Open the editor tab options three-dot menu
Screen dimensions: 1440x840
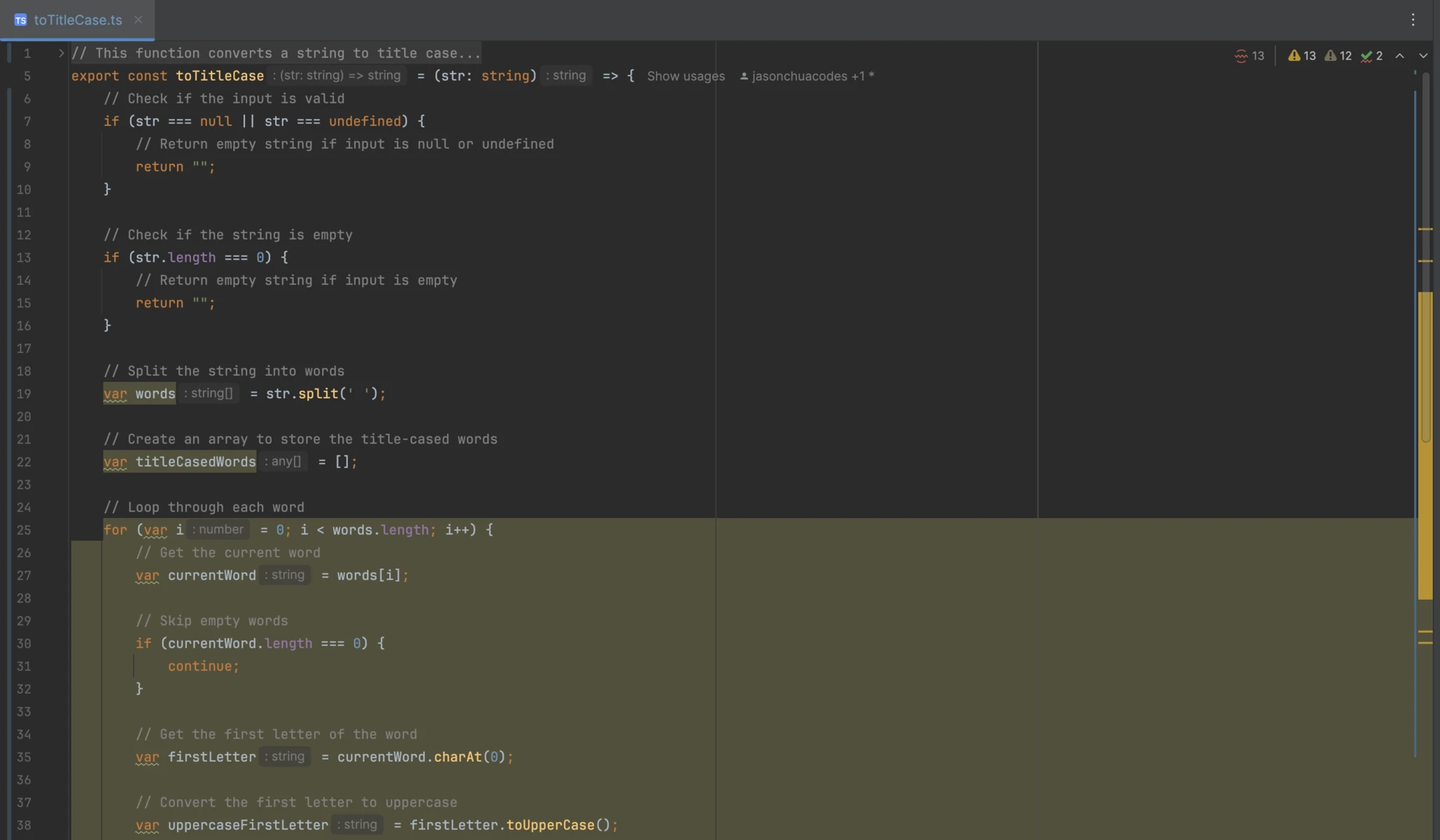[x=1413, y=20]
